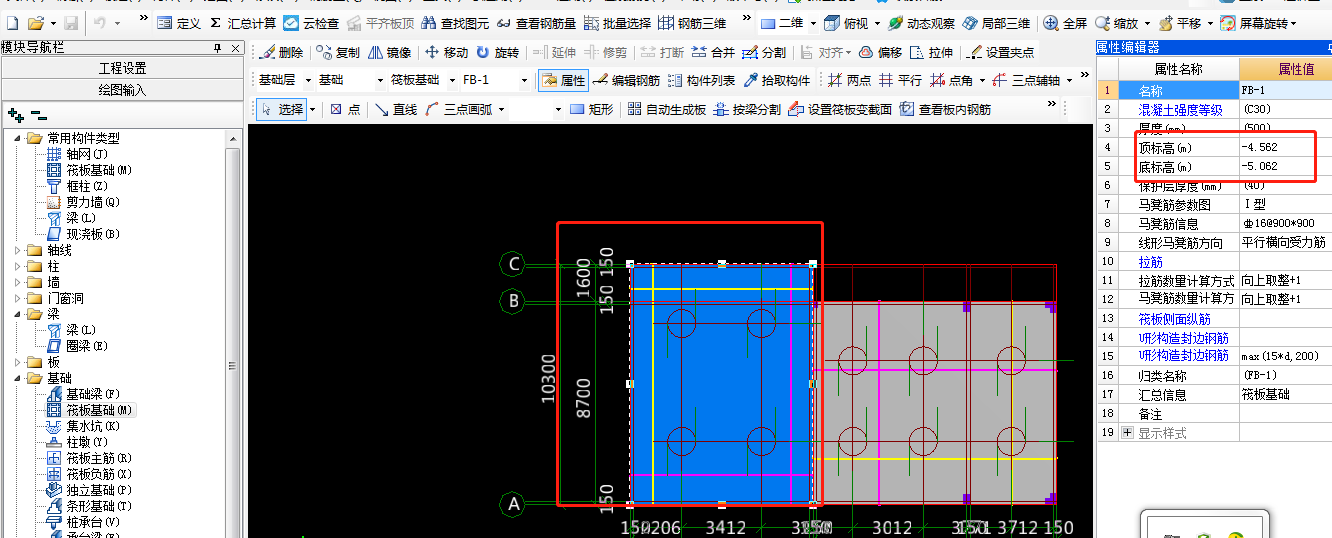Click 设置筏板变截面 tool

(840, 110)
